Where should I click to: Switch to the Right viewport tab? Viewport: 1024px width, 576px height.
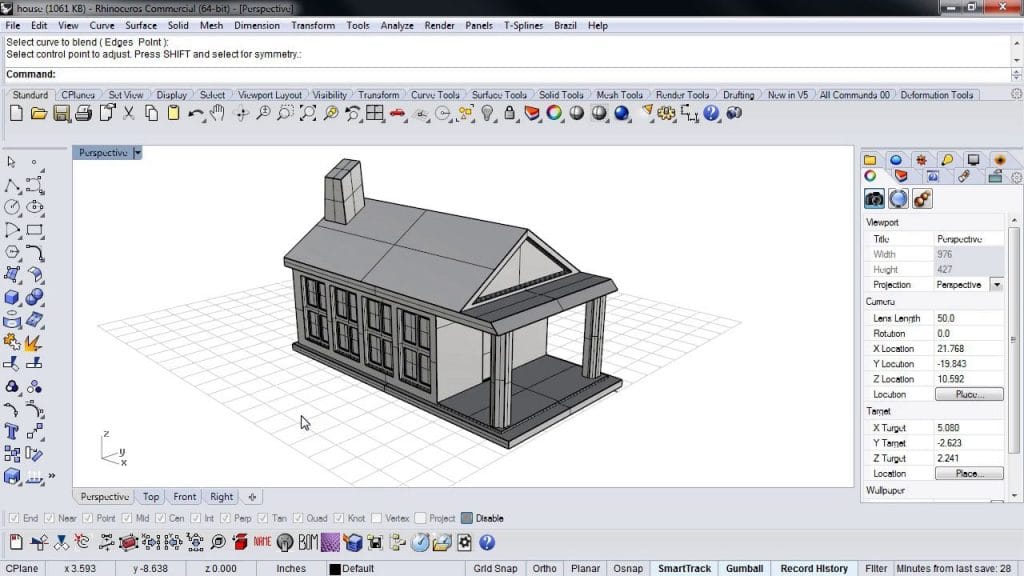pos(221,496)
